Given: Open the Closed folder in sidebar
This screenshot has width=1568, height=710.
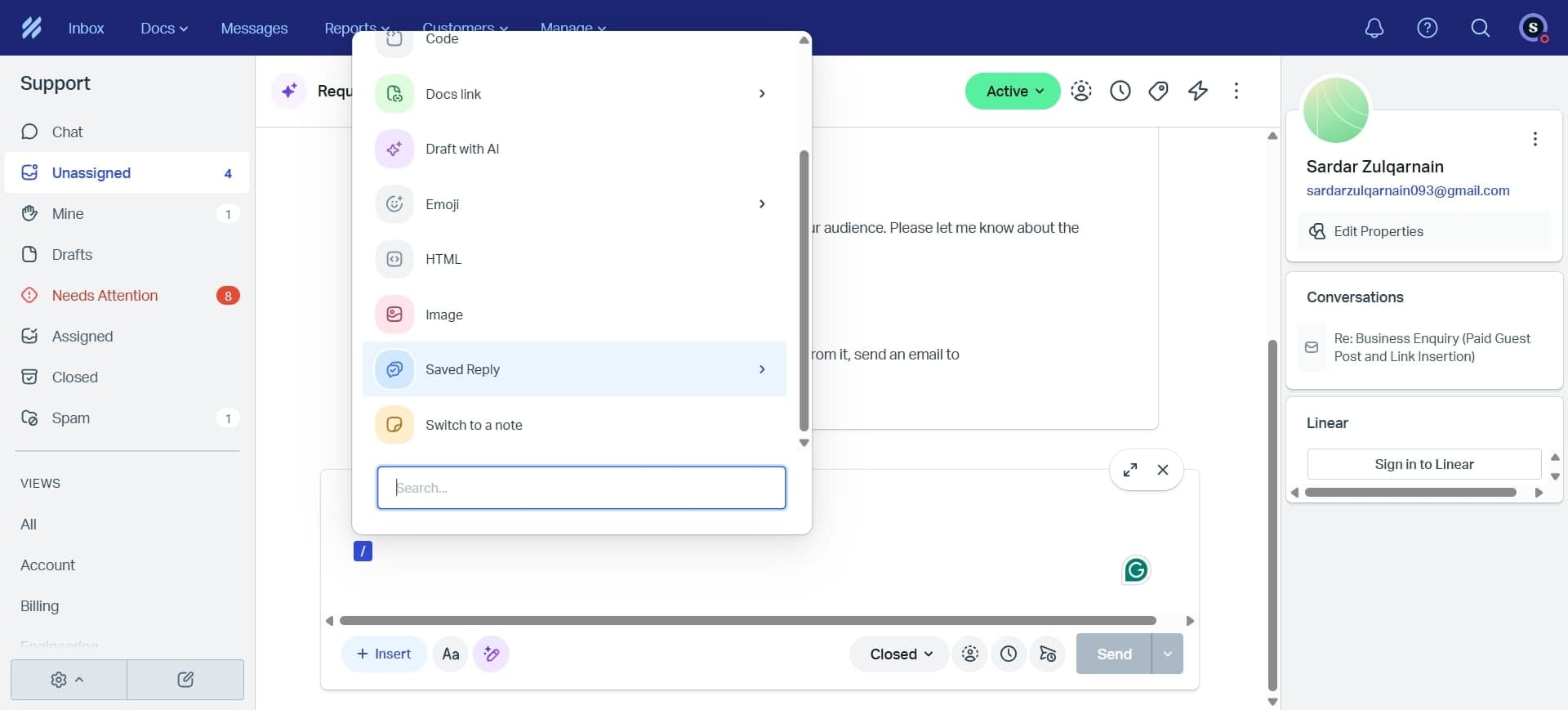Looking at the screenshot, I should pos(127,377).
